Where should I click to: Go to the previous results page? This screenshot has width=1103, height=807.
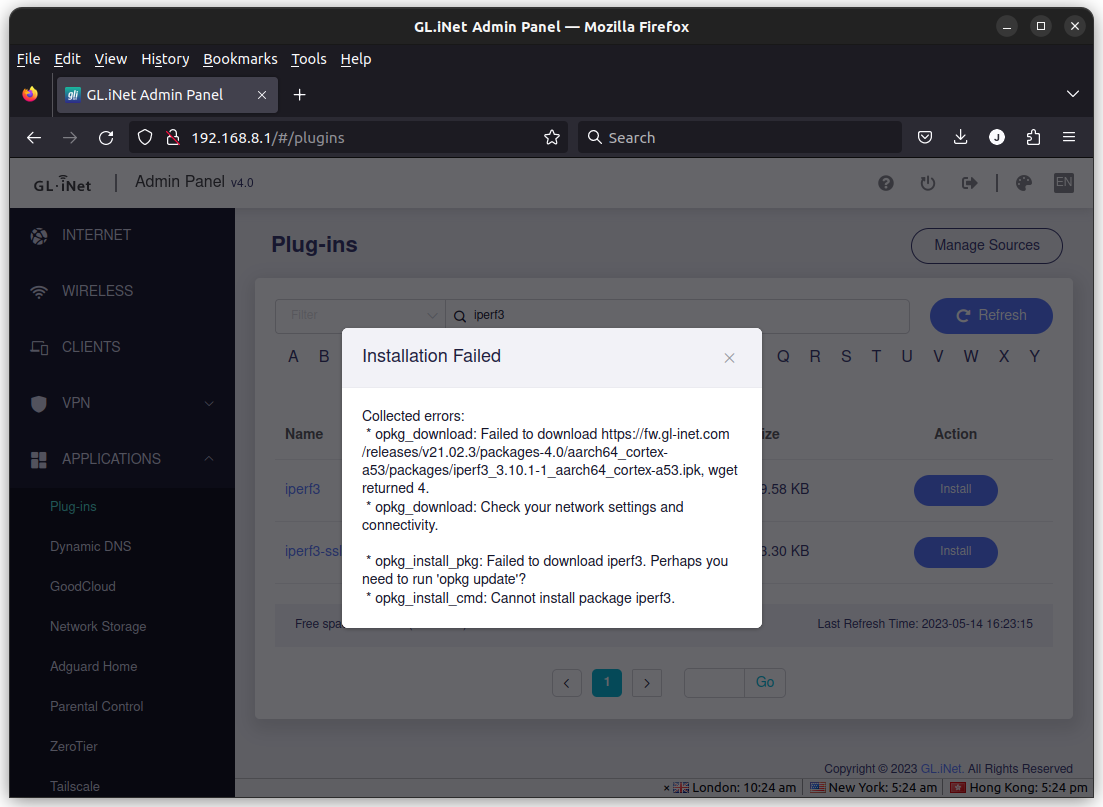click(567, 683)
